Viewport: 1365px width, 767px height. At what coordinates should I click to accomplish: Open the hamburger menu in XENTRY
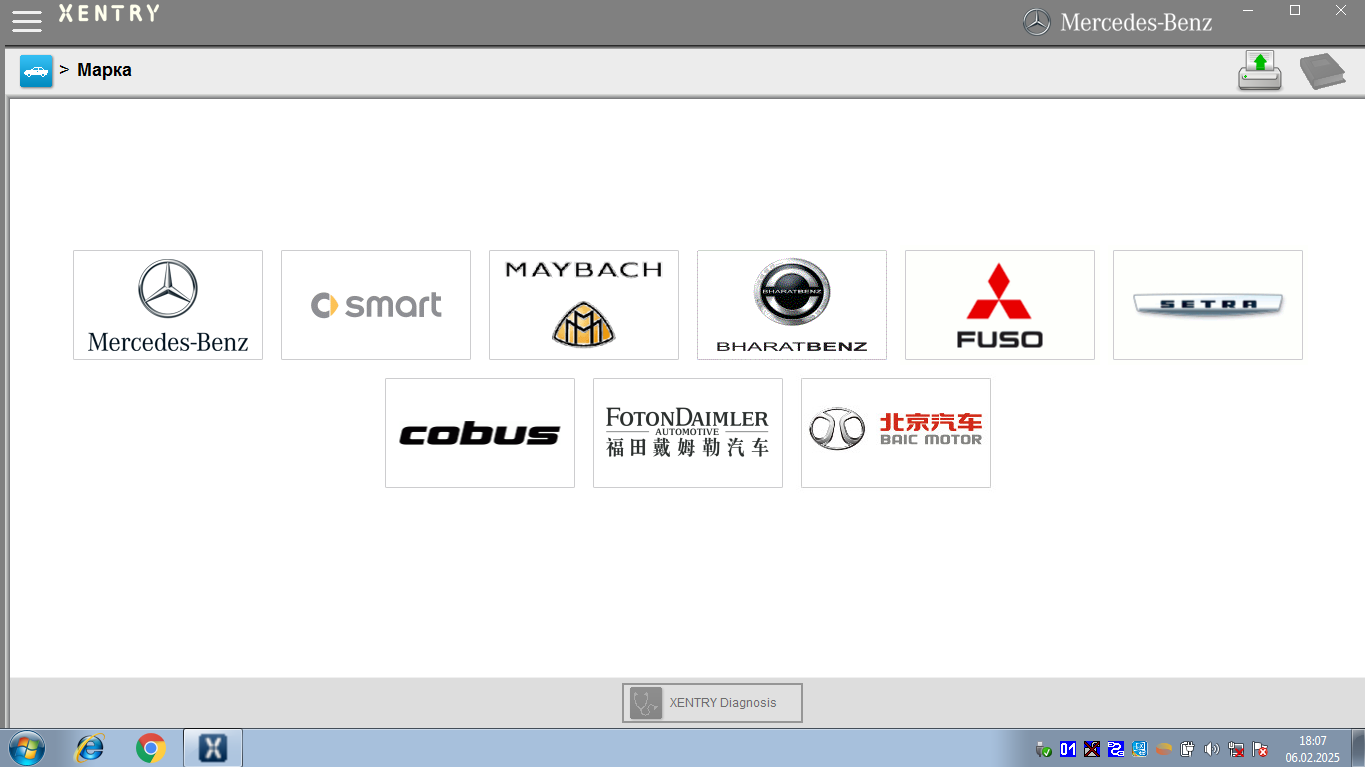[27, 21]
